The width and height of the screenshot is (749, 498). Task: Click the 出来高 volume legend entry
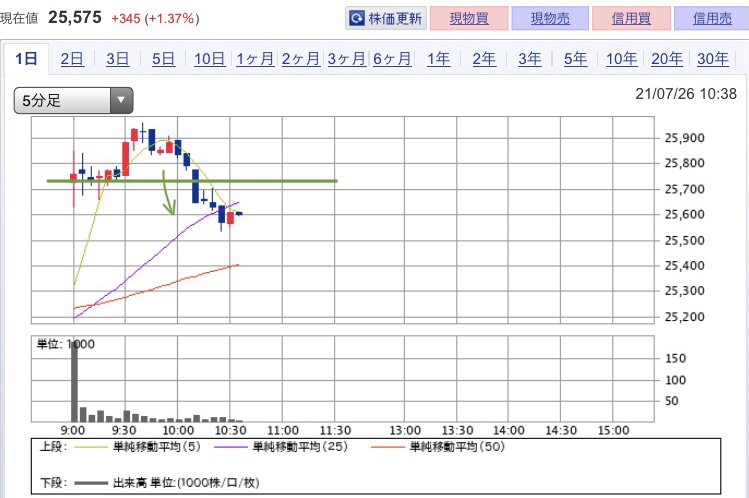click(x=167, y=483)
